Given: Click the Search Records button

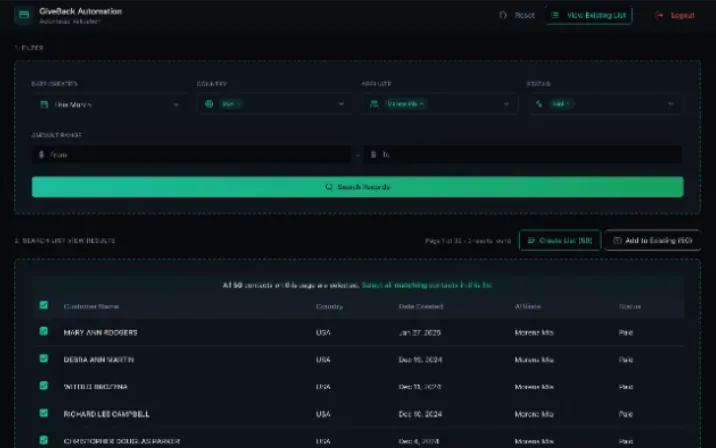Looking at the screenshot, I should tap(358, 187).
